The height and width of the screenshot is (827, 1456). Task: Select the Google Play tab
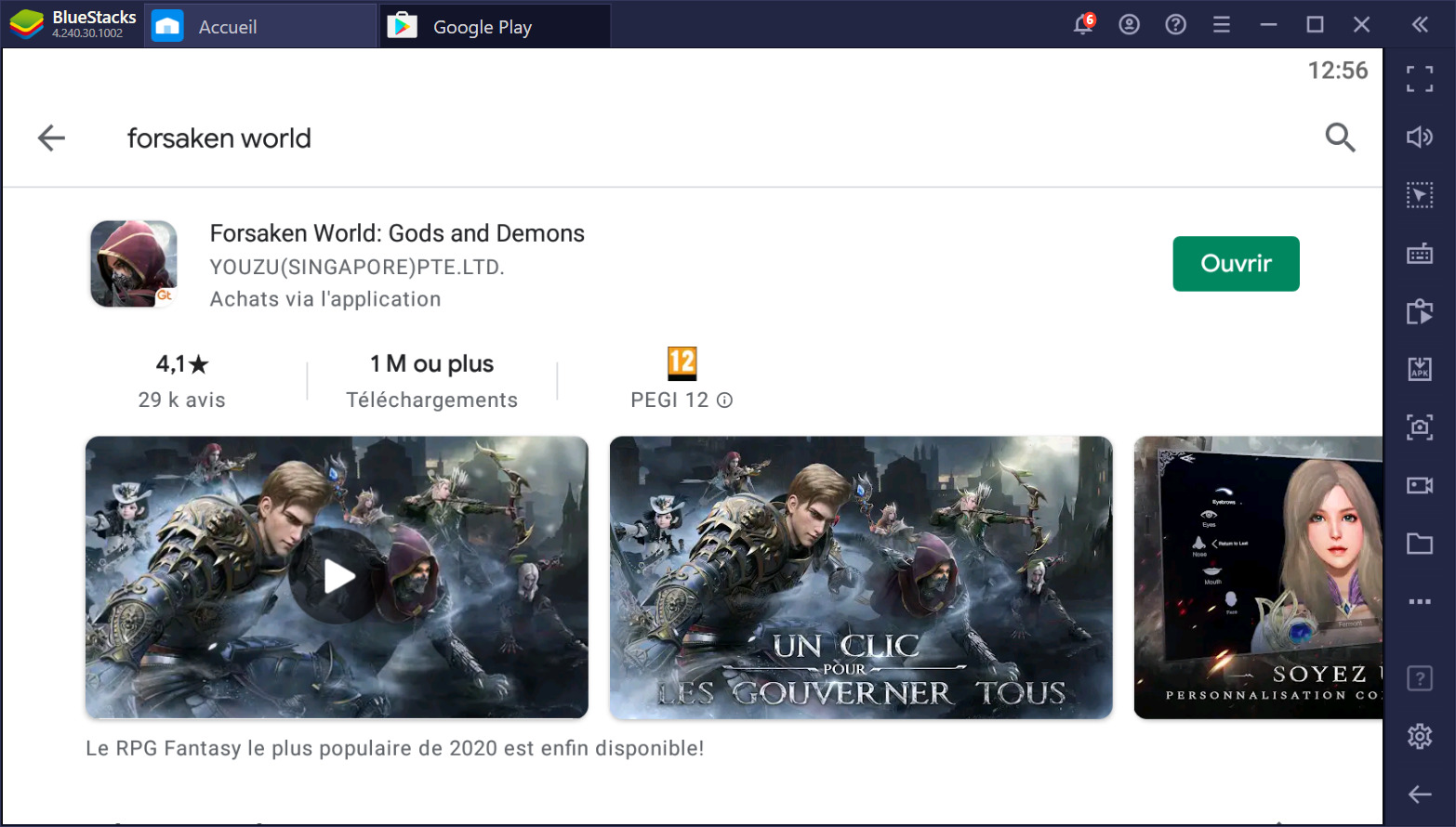click(x=495, y=26)
